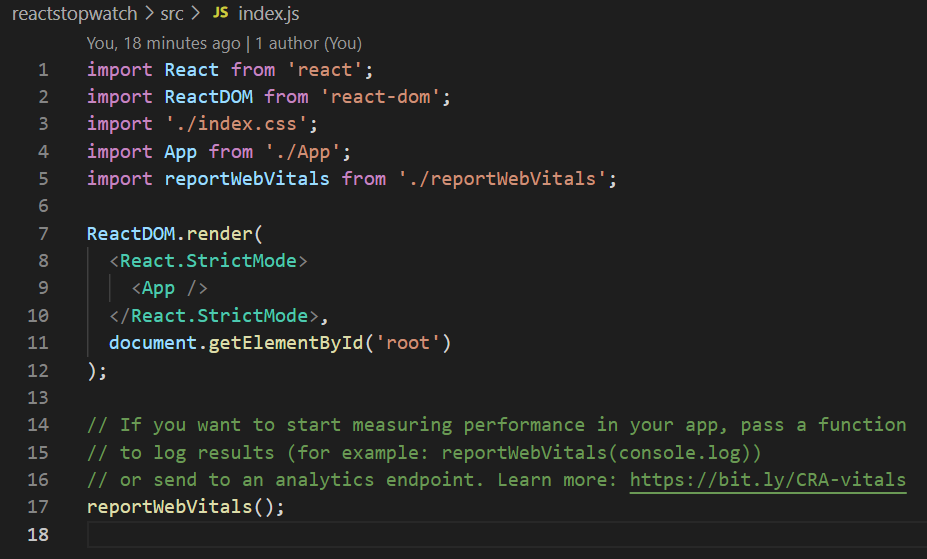The height and width of the screenshot is (559, 927).
Task: Expand the chevron after src breadcrumb
Action: (196, 14)
